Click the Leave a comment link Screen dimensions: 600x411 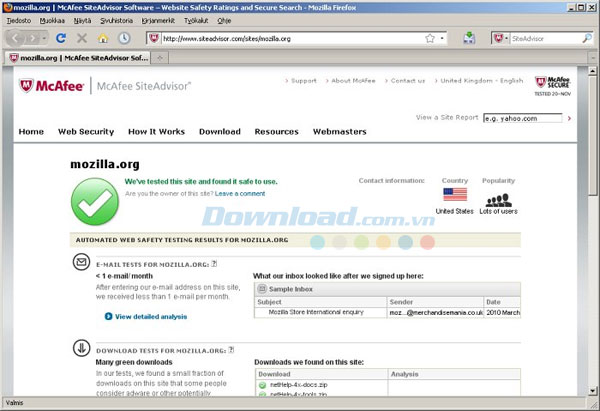pos(240,194)
